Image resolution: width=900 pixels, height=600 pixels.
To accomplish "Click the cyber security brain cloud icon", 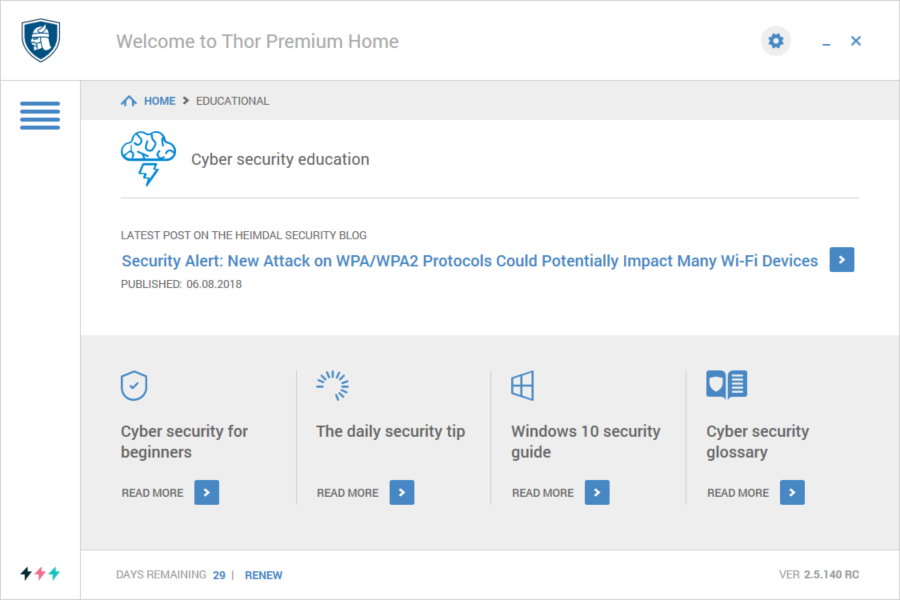I will click(148, 158).
